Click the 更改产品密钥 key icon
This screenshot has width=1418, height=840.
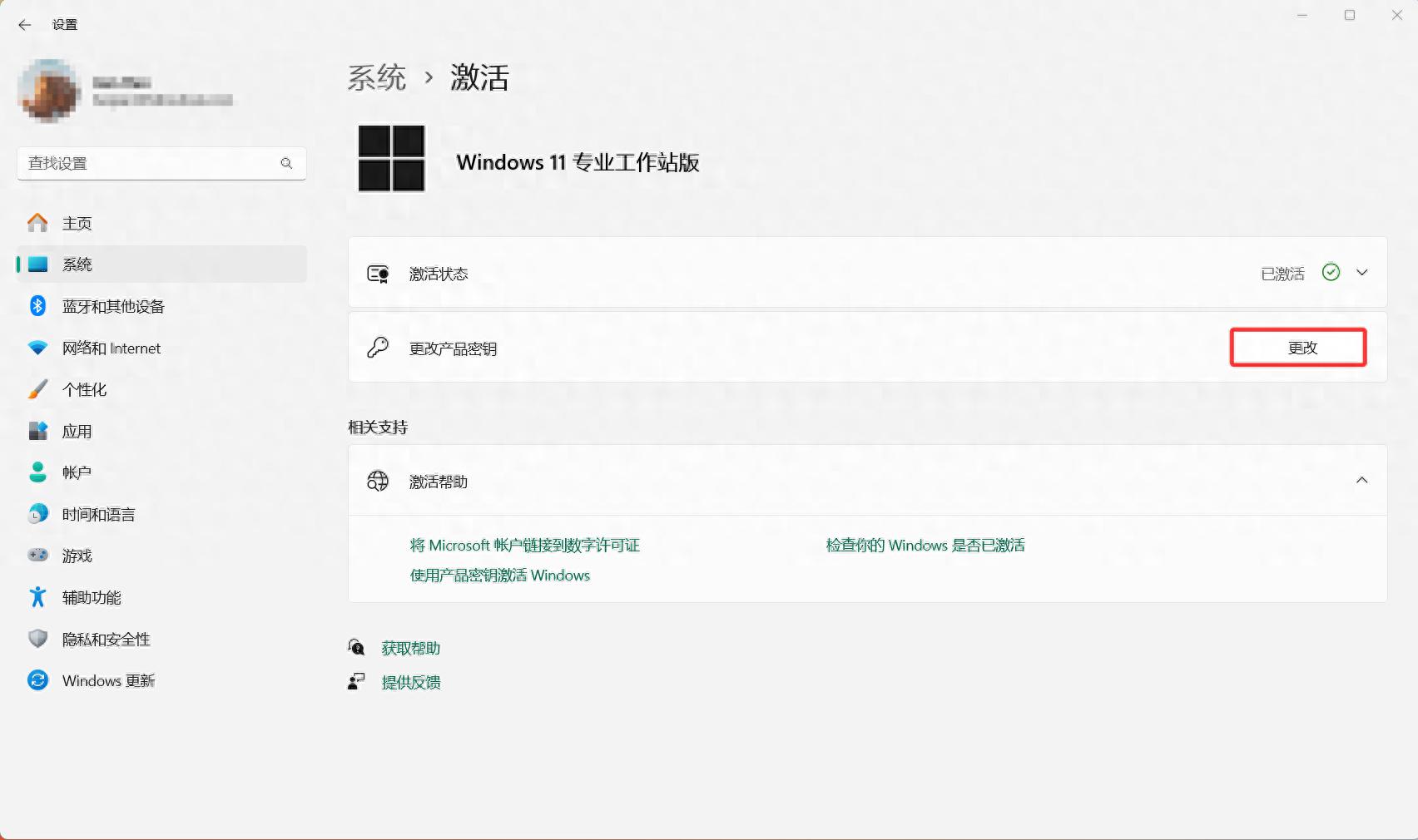click(378, 348)
